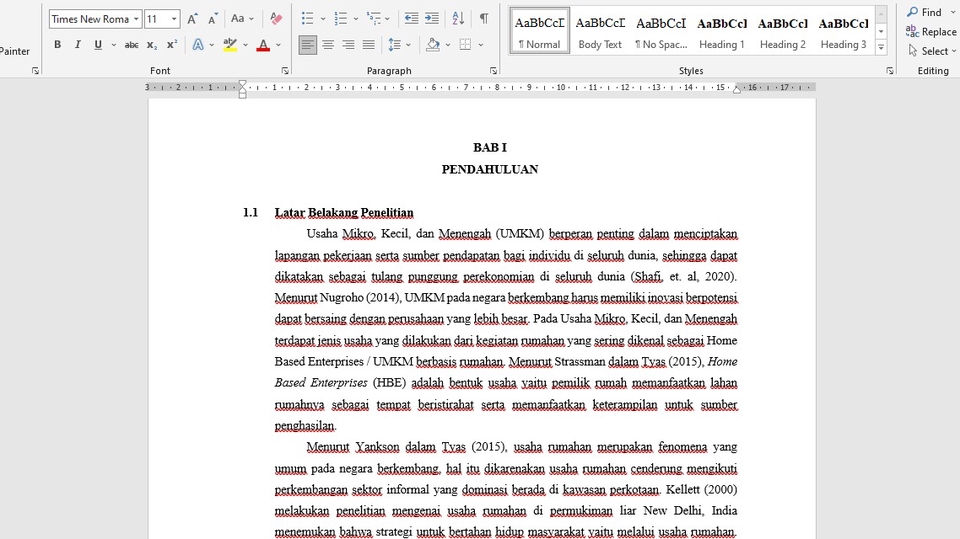The image size is (960, 539).
Task: Apply Heading 2 style
Action: point(782,31)
